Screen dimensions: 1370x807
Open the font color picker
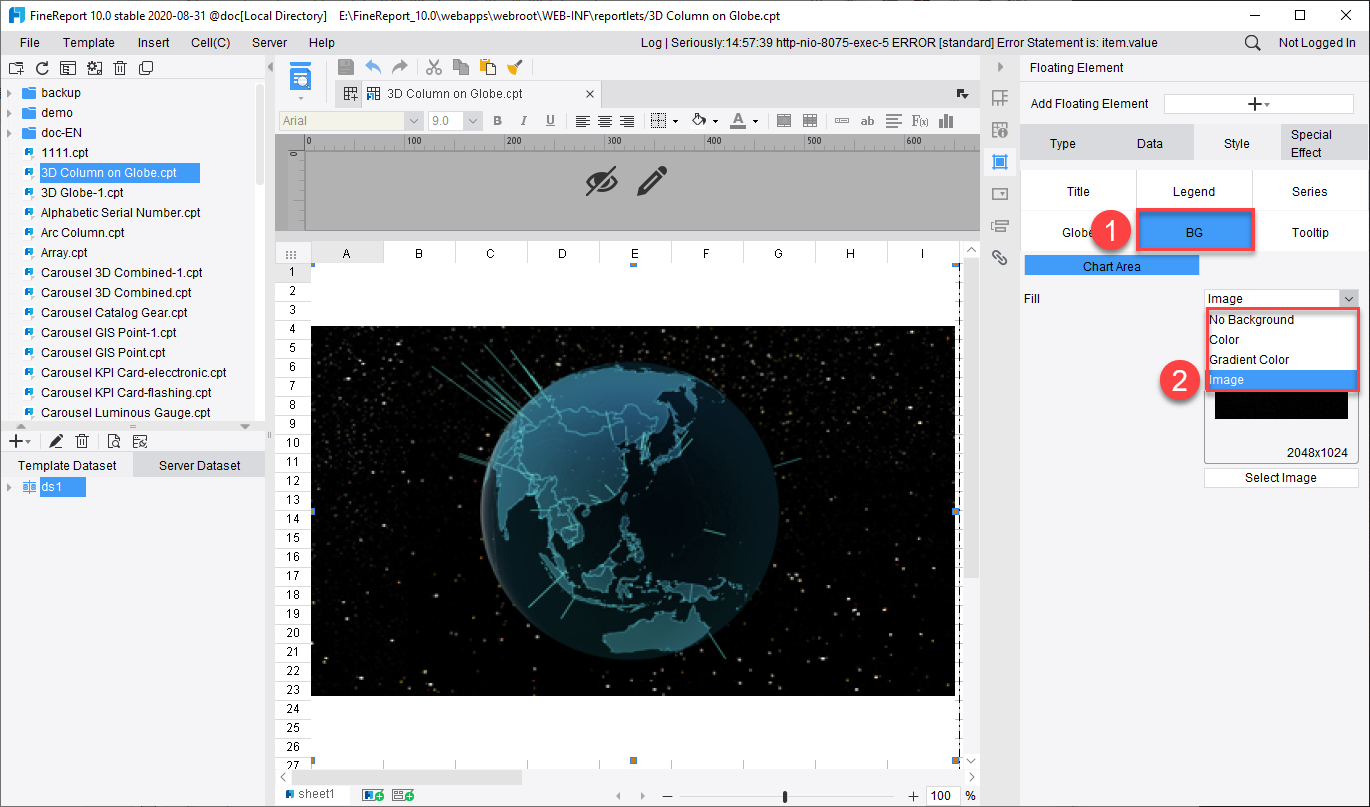pyautogui.click(x=738, y=121)
